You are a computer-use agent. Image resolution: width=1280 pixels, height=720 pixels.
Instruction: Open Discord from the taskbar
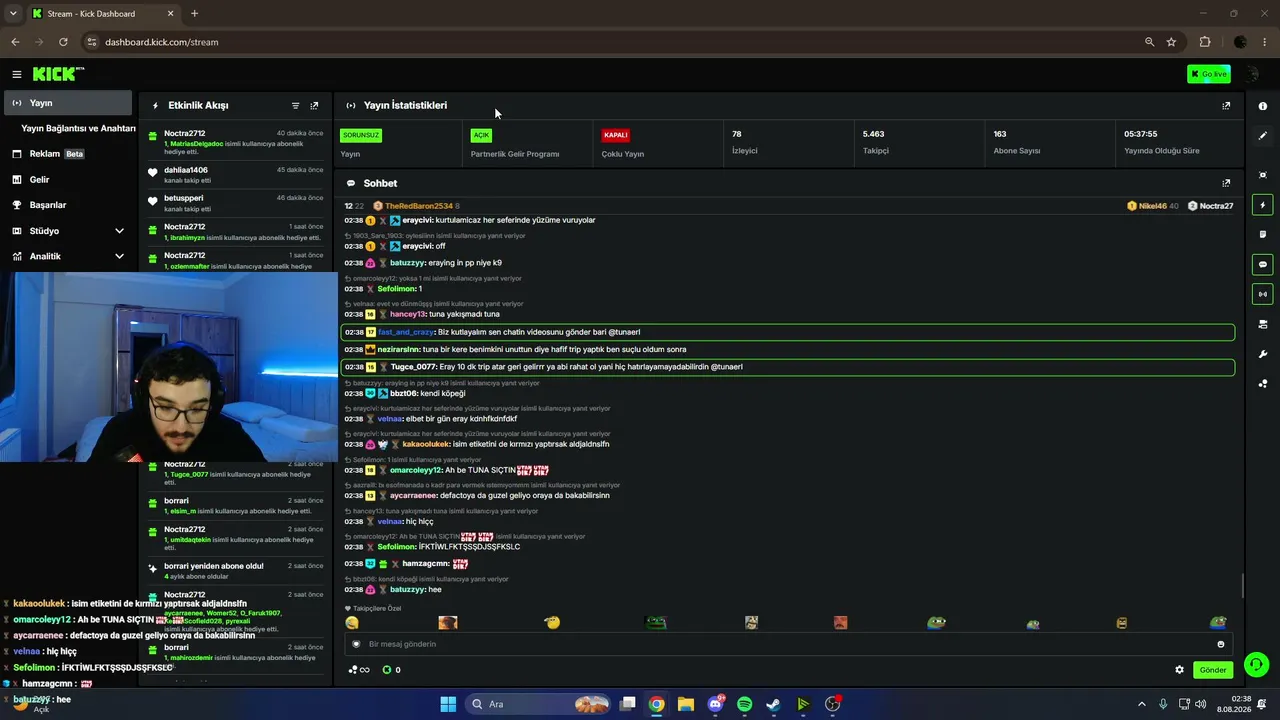pos(715,704)
